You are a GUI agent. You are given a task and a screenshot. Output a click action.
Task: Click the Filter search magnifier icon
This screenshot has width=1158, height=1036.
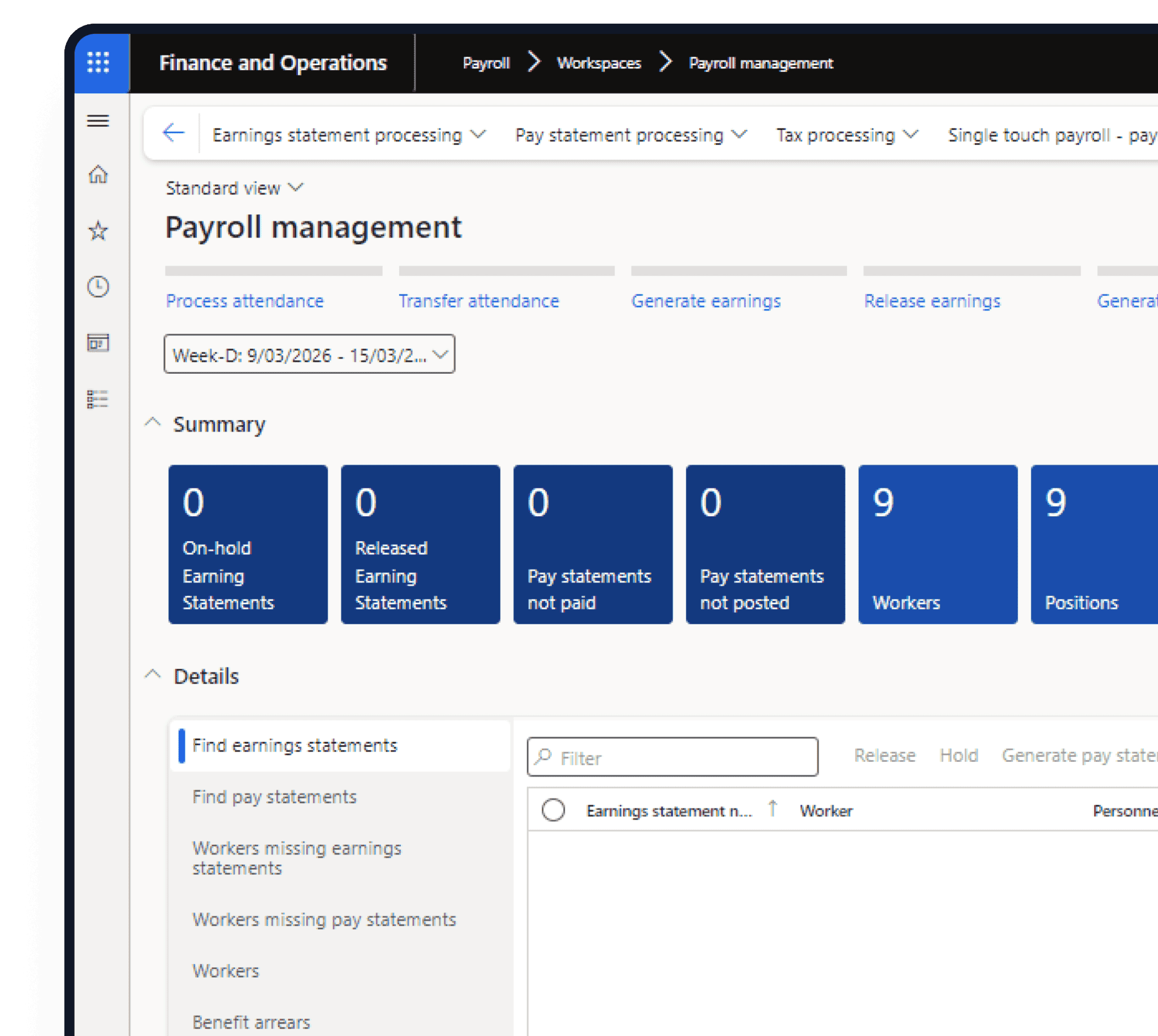[543, 757]
